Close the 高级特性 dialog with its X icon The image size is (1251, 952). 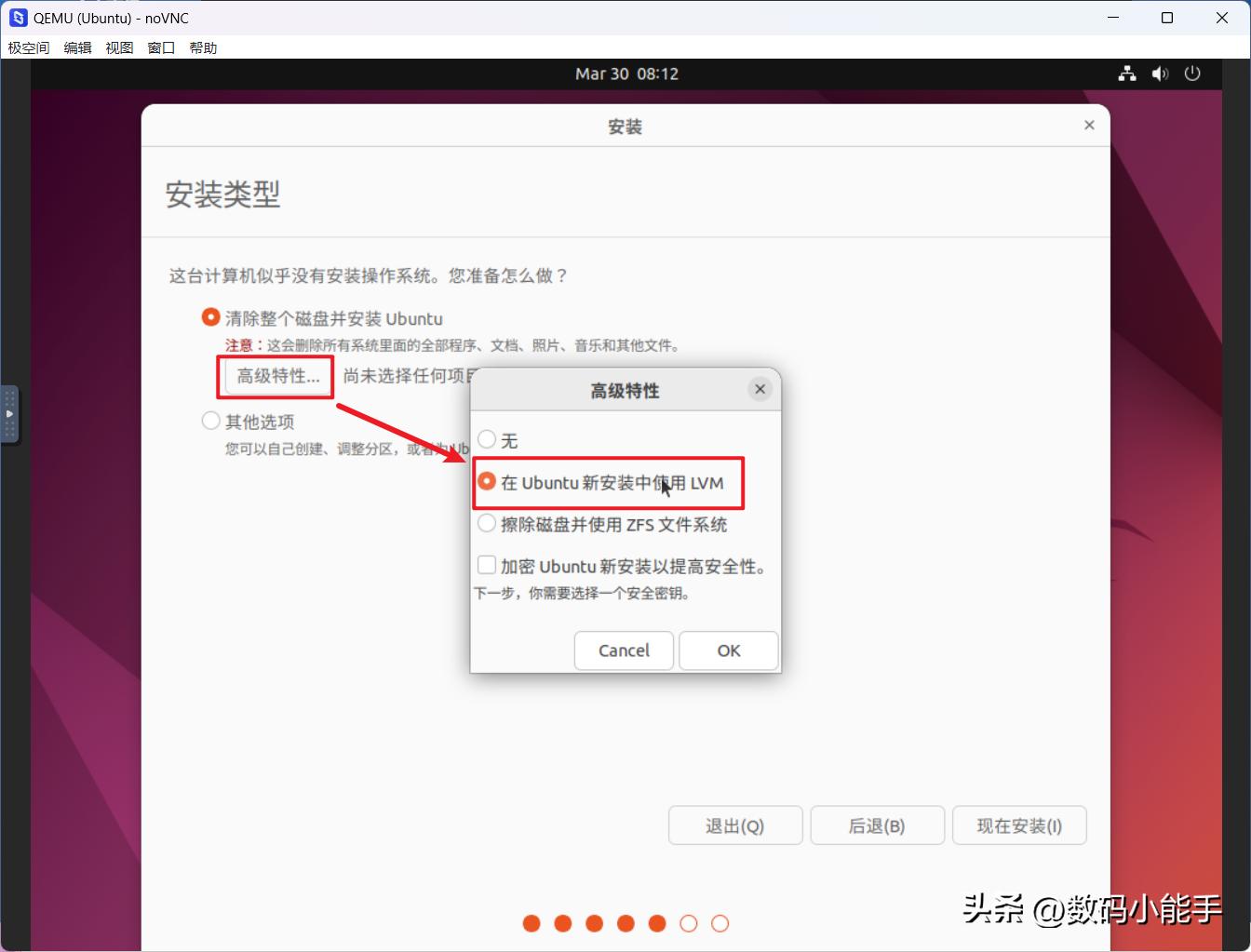[760, 390]
